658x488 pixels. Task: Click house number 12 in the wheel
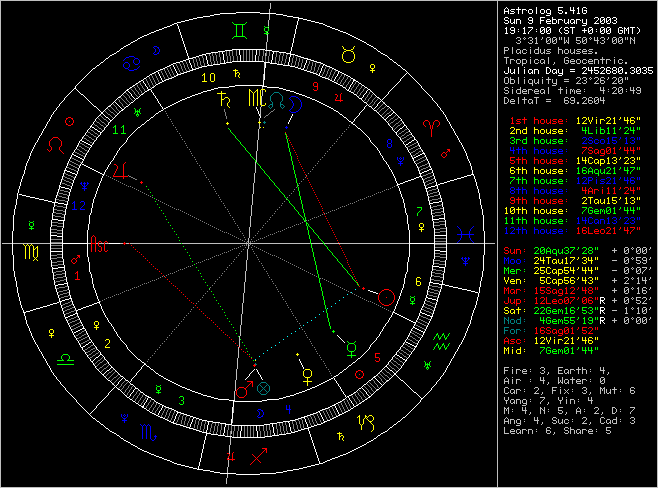tap(78, 206)
